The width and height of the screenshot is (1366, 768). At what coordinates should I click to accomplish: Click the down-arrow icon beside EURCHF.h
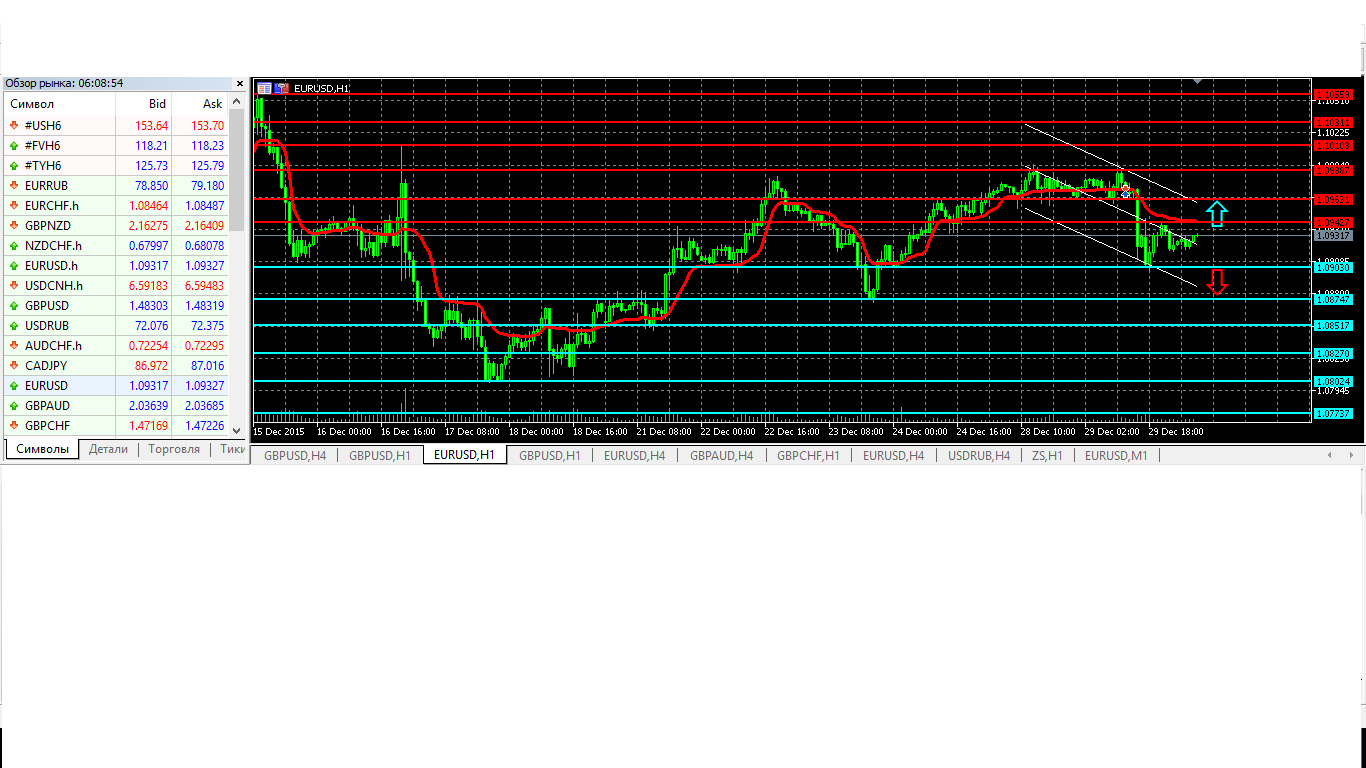click(x=14, y=206)
